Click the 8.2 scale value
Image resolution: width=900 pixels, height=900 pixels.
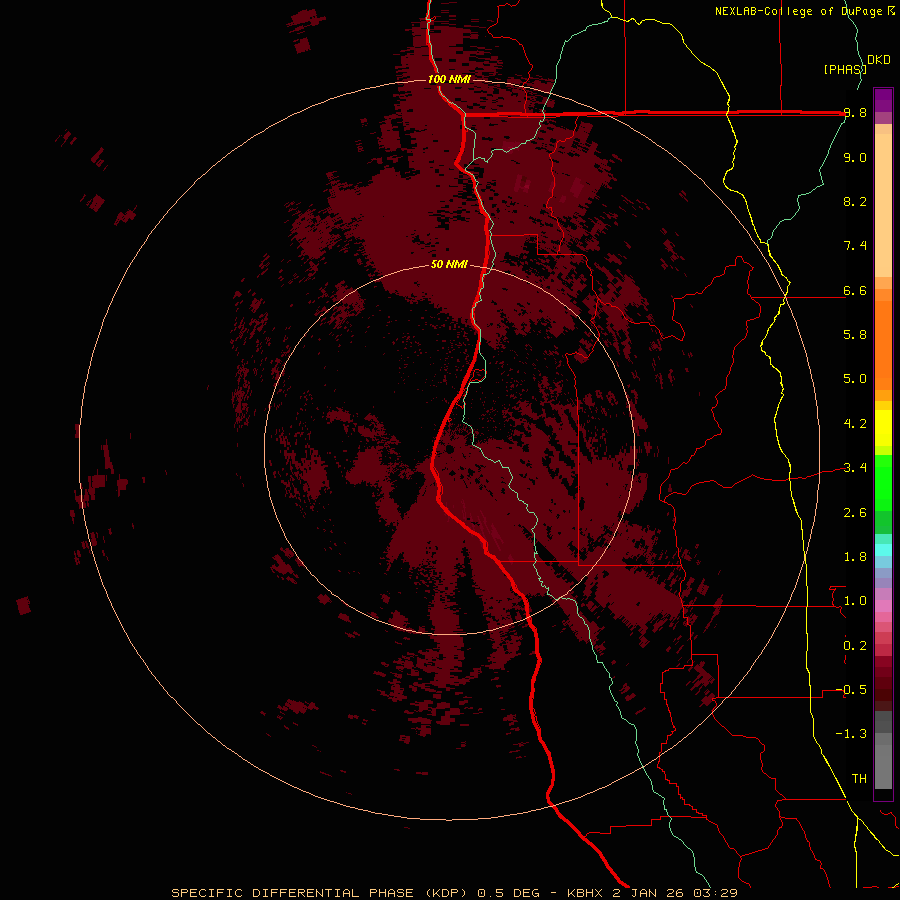pos(855,201)
